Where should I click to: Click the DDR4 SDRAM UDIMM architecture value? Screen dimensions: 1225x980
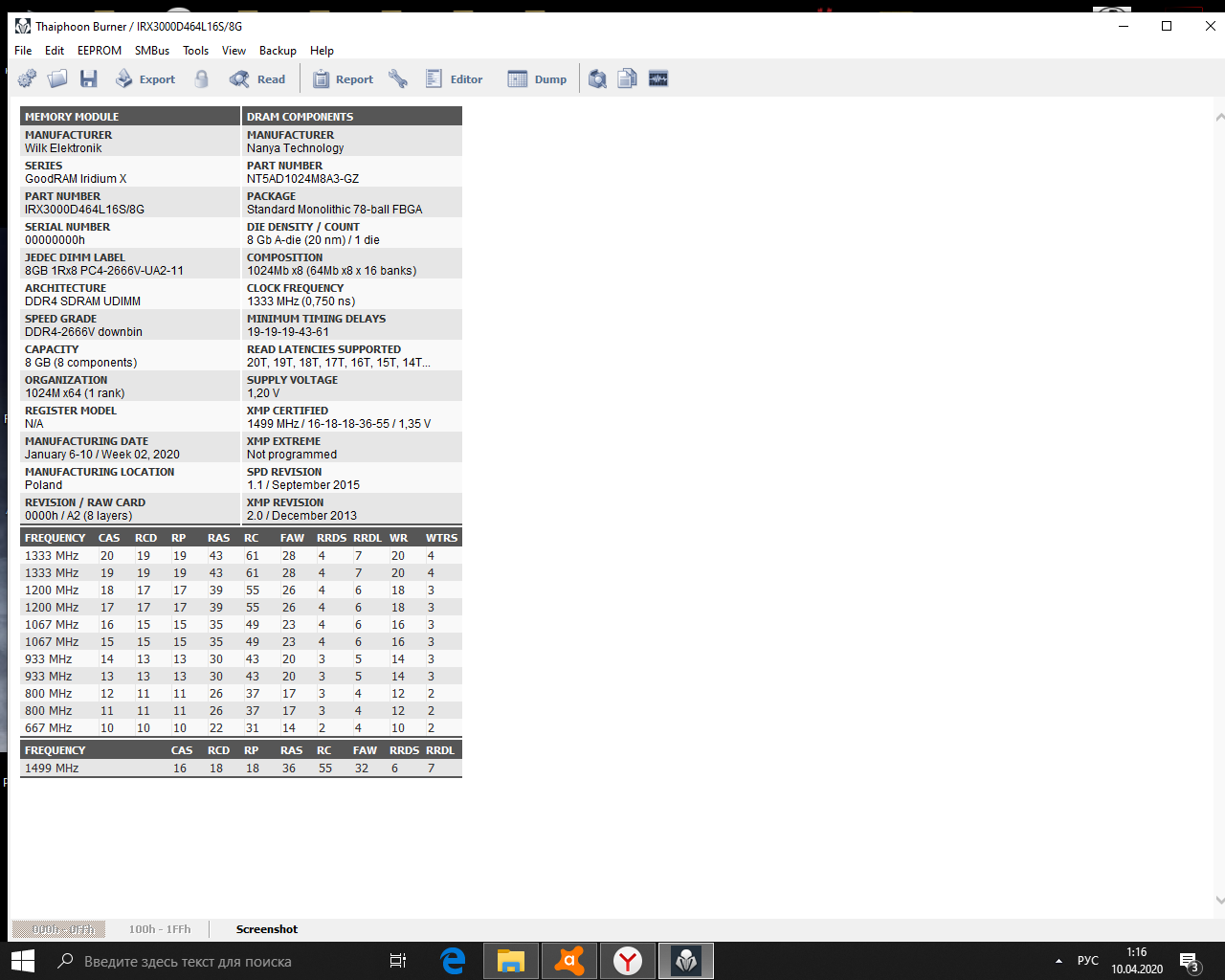coord(82,301)
